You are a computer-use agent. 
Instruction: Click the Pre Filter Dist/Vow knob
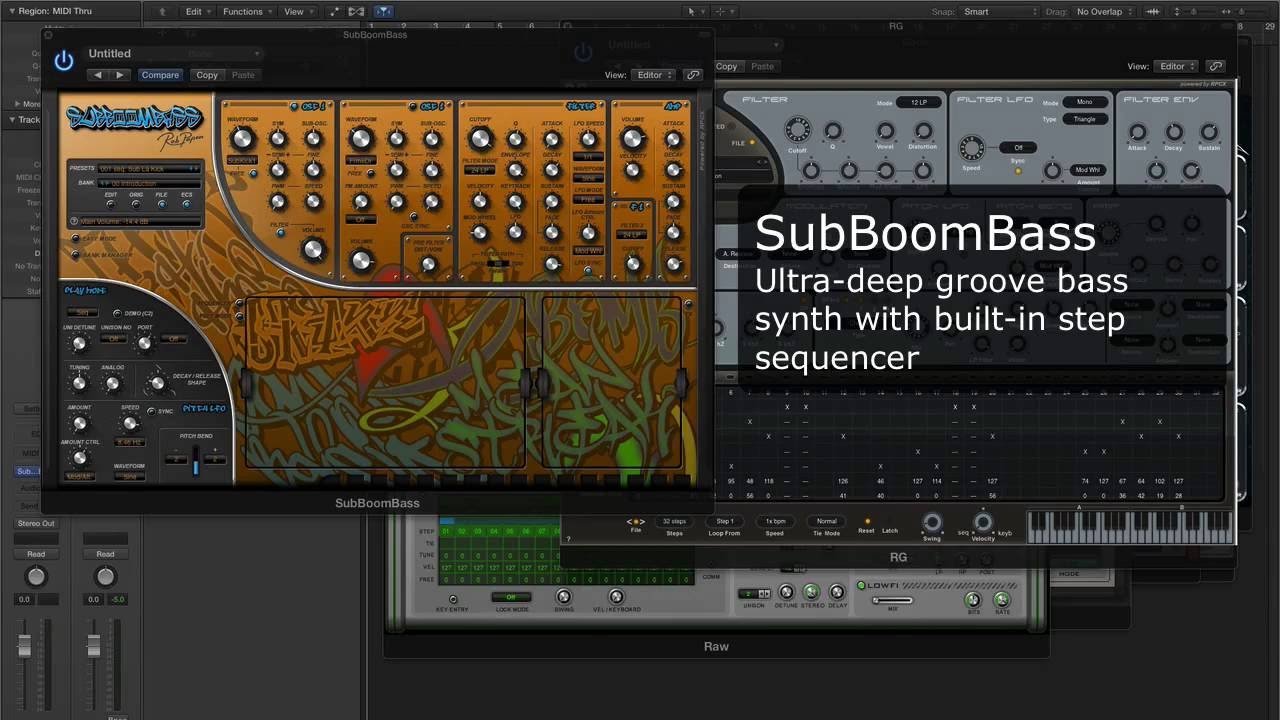tap(428, 265)
